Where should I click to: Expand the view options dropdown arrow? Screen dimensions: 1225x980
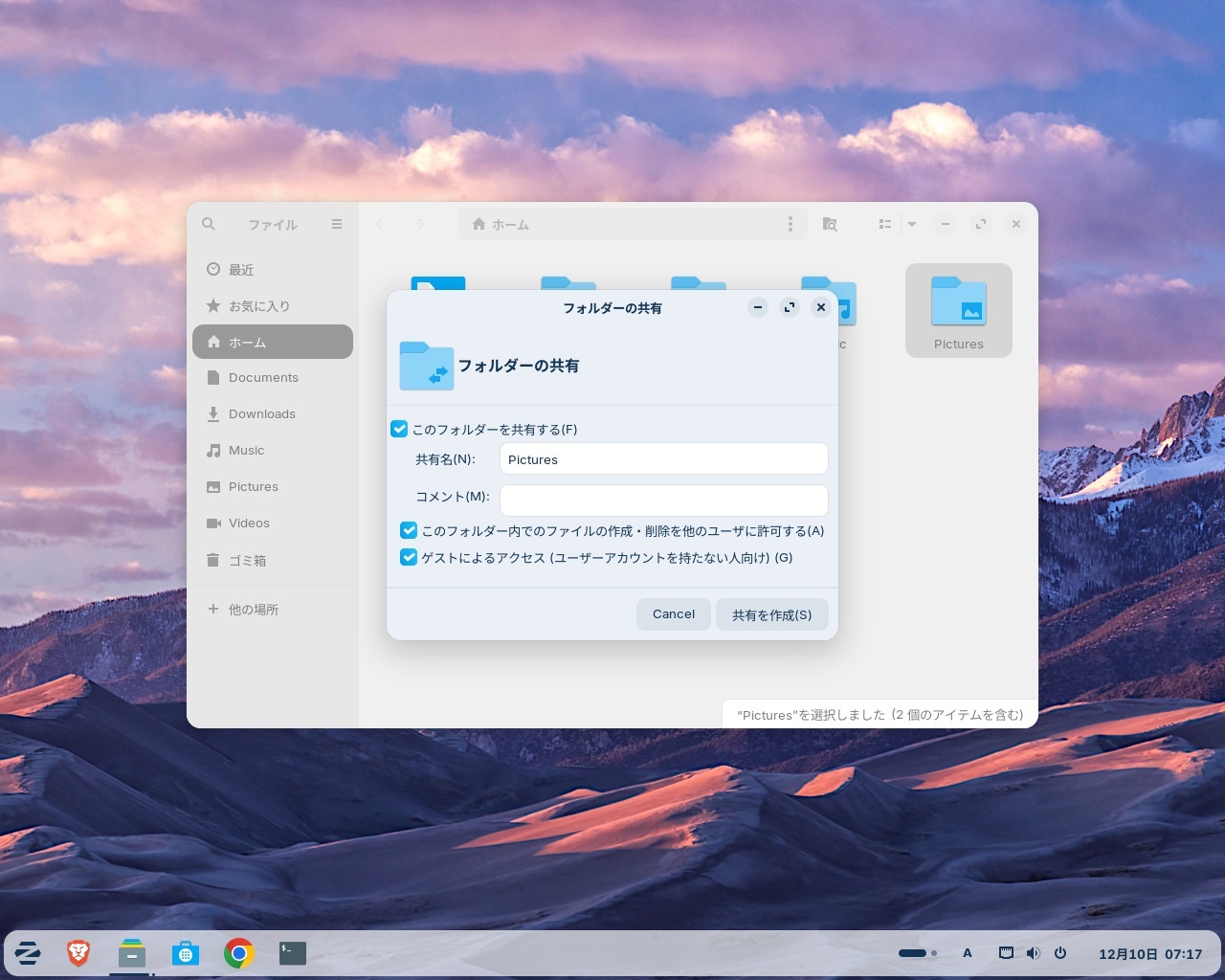coord(912,224)
